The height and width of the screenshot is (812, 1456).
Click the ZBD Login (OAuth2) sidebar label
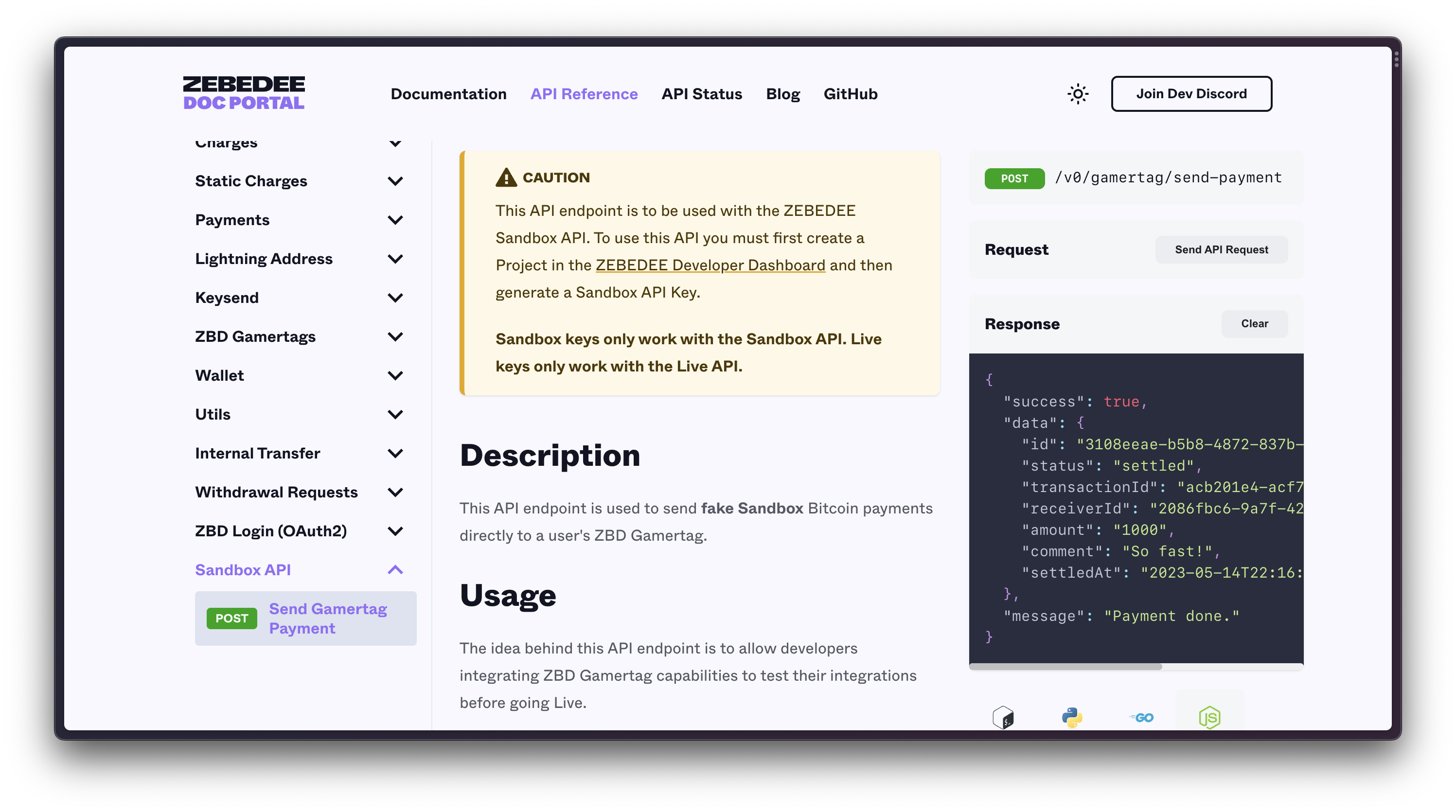coord(270,531)
